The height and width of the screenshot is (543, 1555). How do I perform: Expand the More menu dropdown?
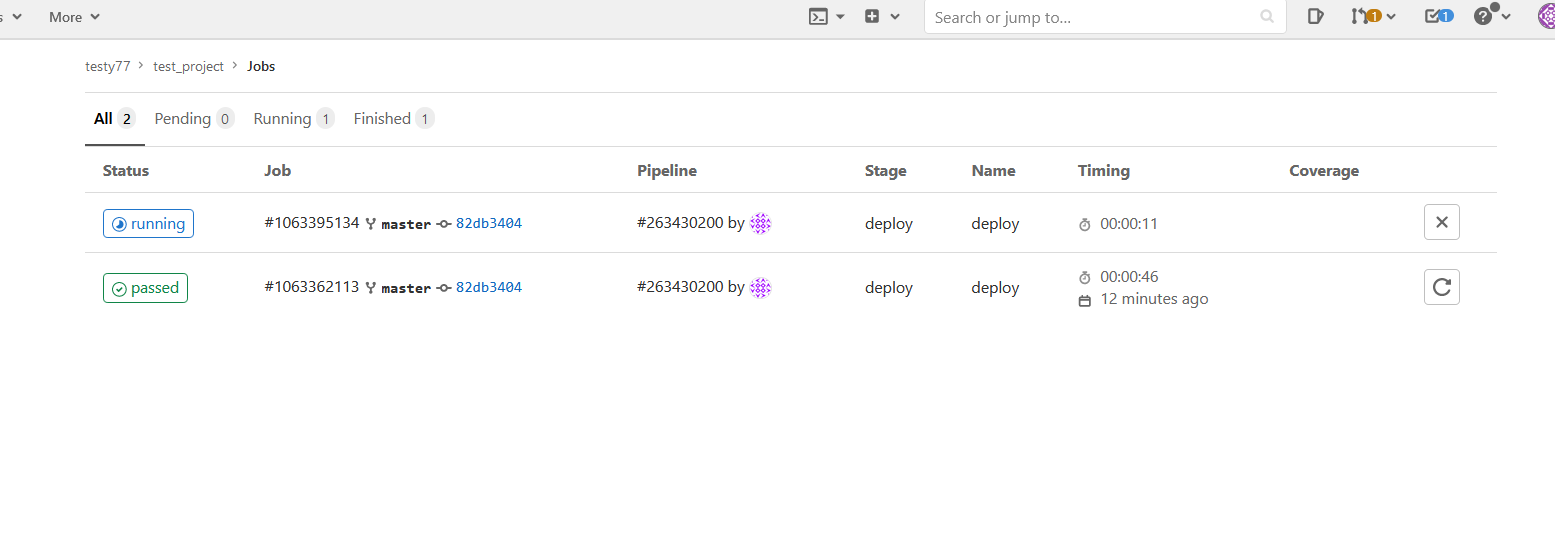point(74,17)
